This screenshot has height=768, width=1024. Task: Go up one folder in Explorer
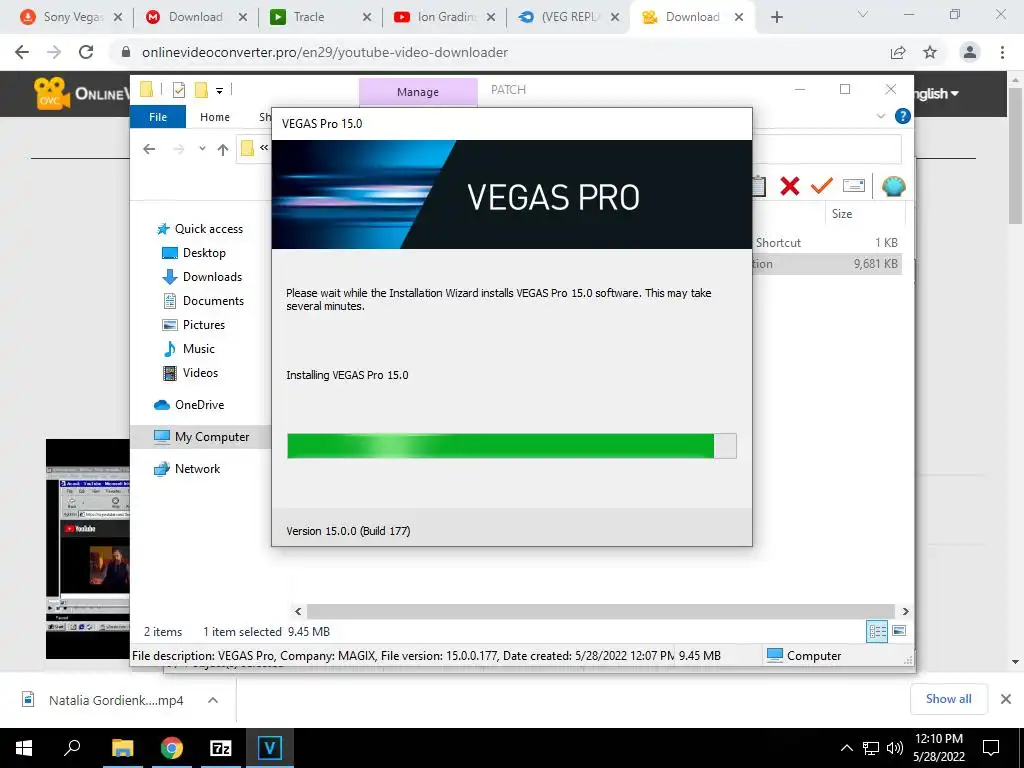(x=223, y=150)
